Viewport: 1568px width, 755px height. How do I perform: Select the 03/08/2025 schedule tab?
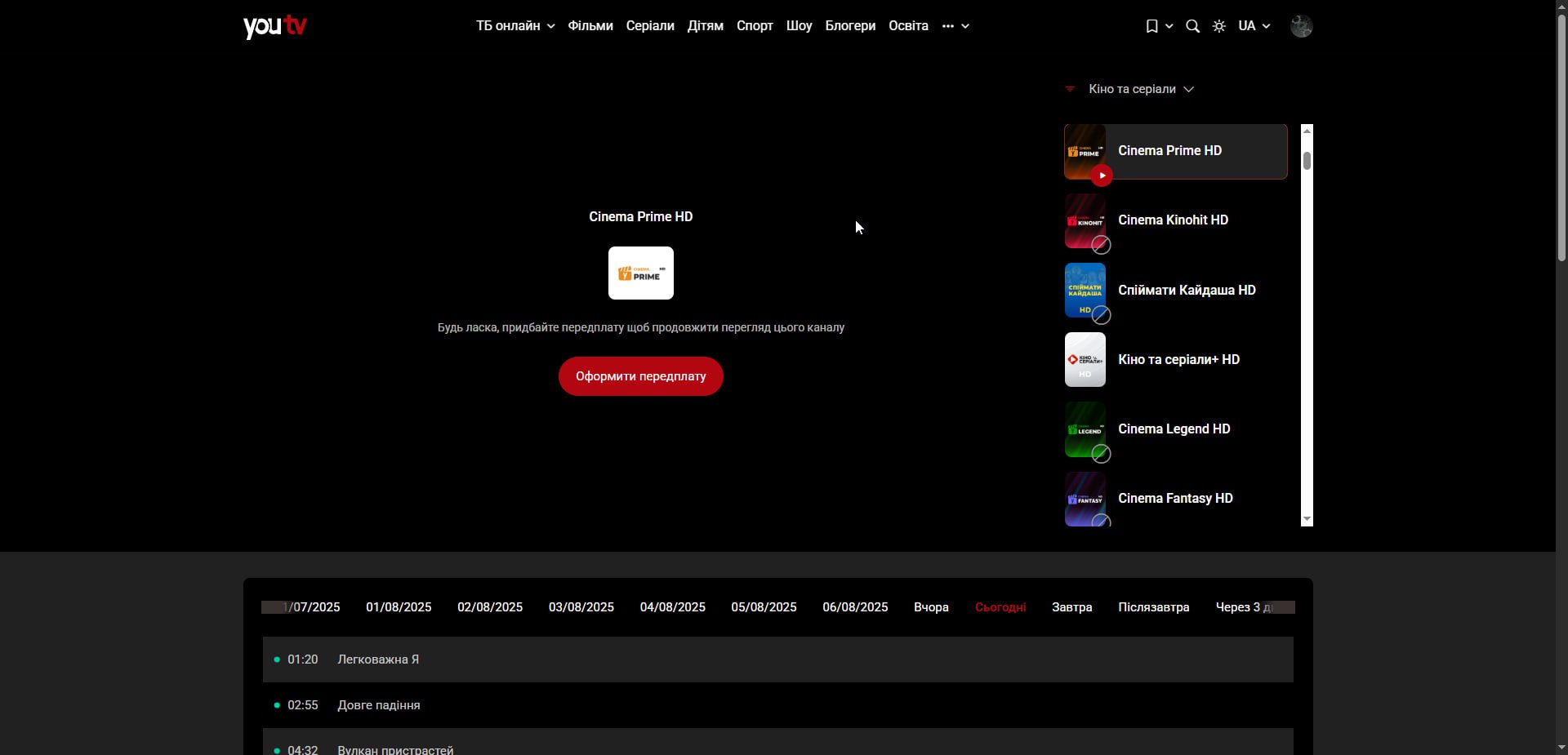581,607
